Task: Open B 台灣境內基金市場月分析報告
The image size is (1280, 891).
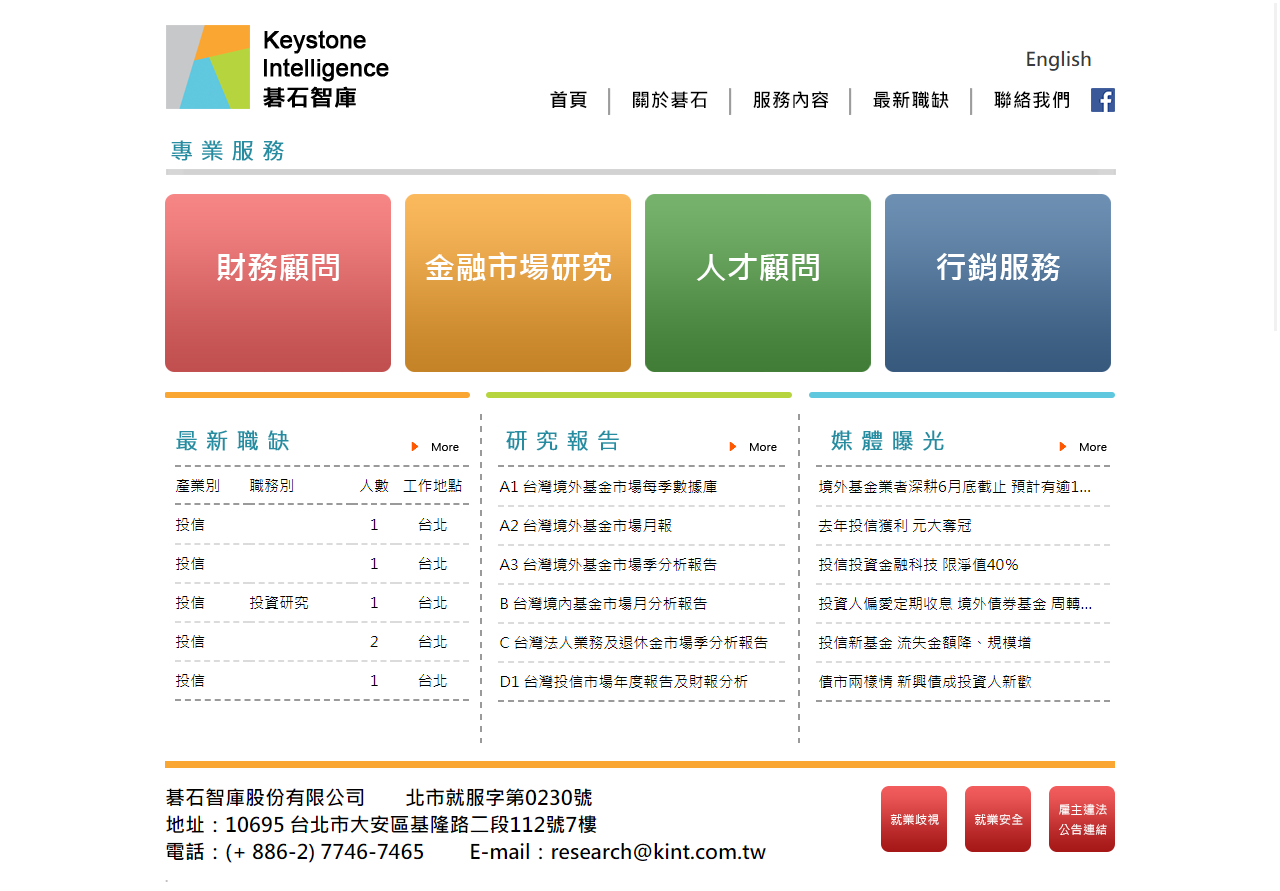Action: pos(603,604)
